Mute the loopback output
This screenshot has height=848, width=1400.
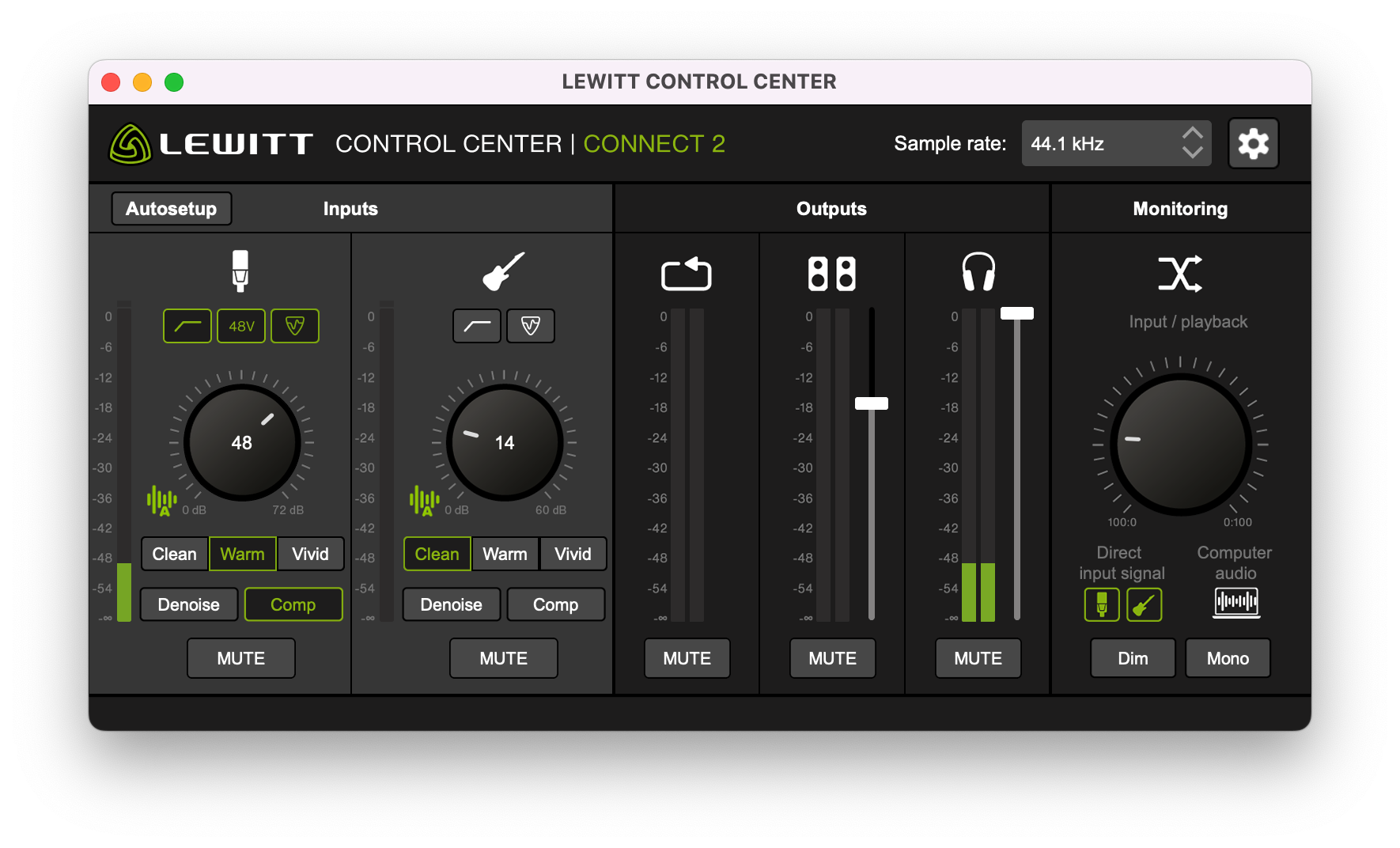pos(687,658)
